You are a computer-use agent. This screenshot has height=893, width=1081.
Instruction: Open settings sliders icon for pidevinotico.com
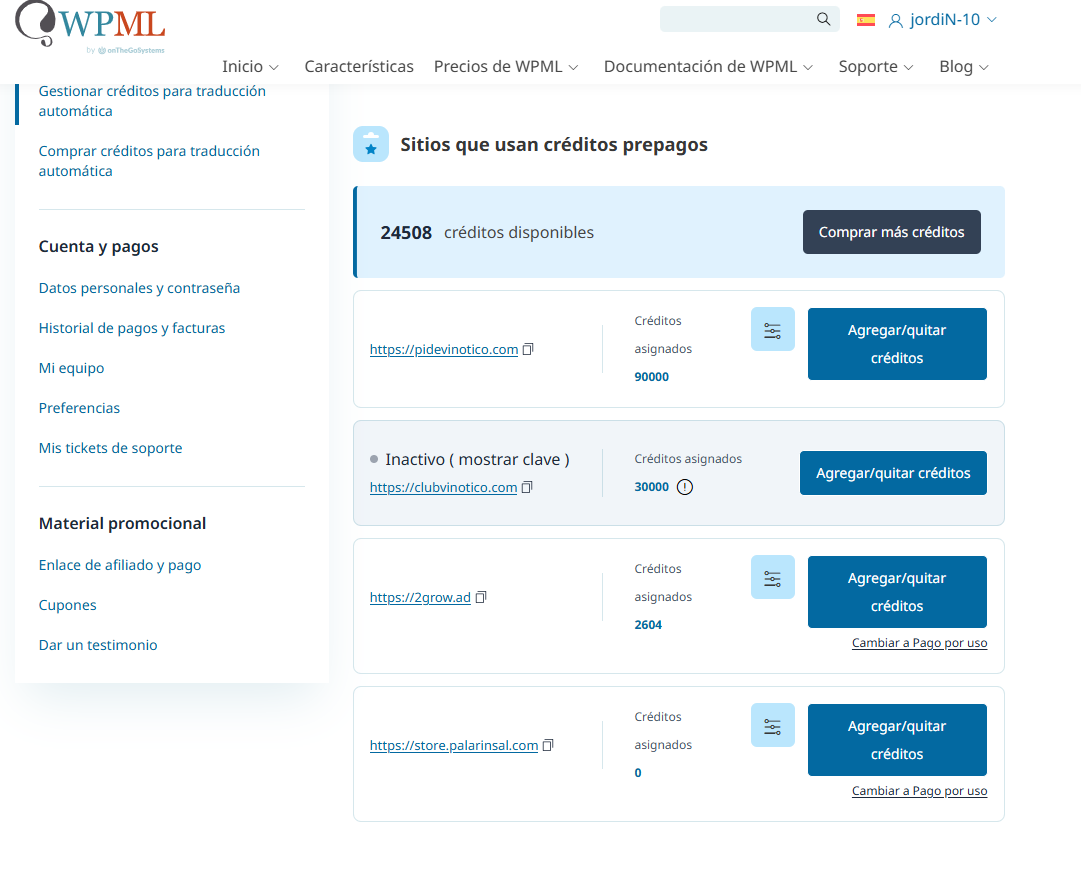773,330
